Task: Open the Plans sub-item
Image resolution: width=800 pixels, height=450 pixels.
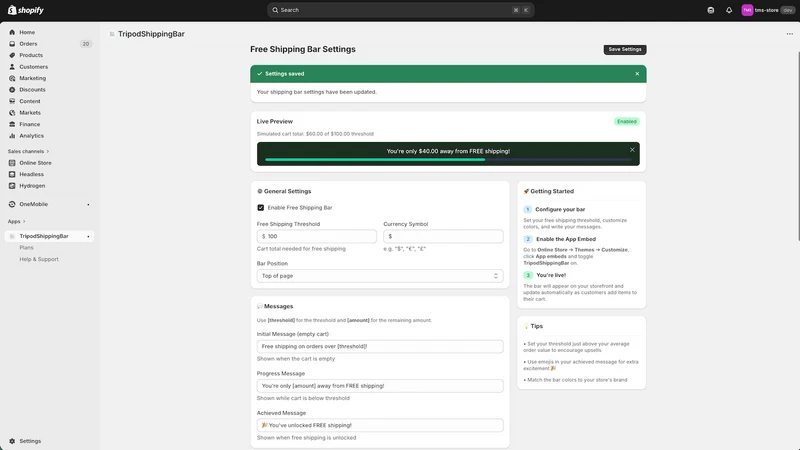Action: 27,247
